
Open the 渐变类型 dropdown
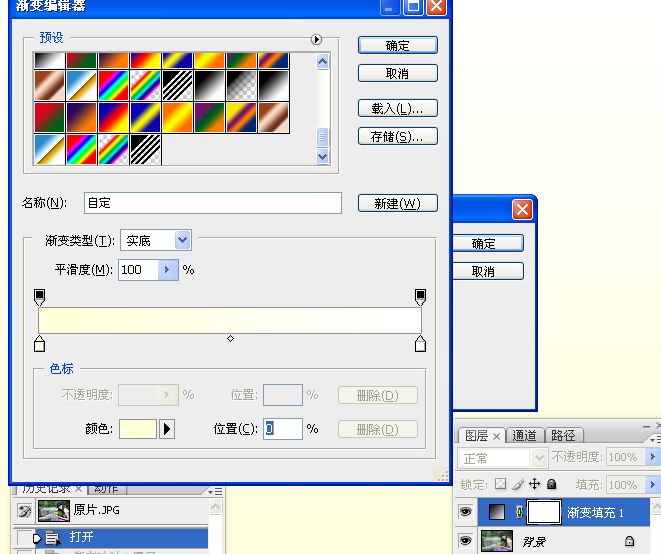click(x=183, y=240)
